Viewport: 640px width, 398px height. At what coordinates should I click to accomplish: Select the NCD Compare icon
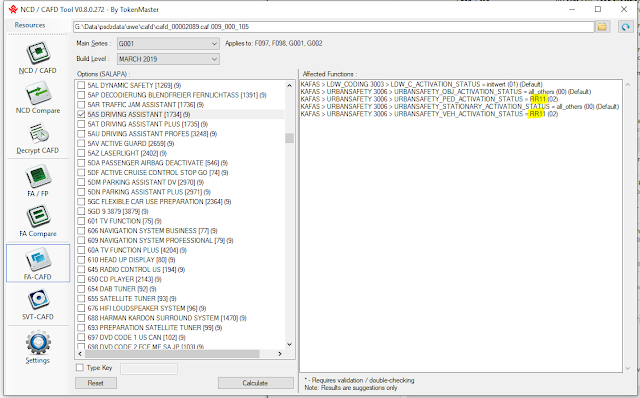tap(38, 98)
